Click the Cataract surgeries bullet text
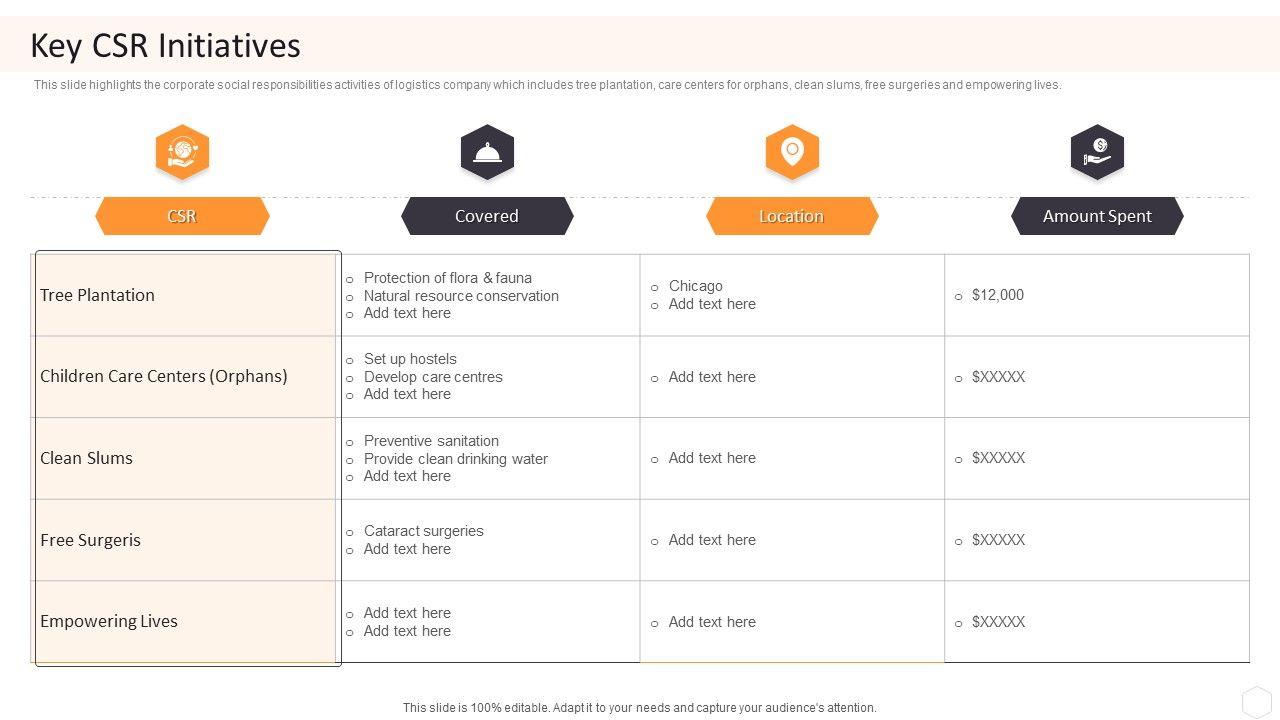This screenshot has width=1280, height=720. 423,531
